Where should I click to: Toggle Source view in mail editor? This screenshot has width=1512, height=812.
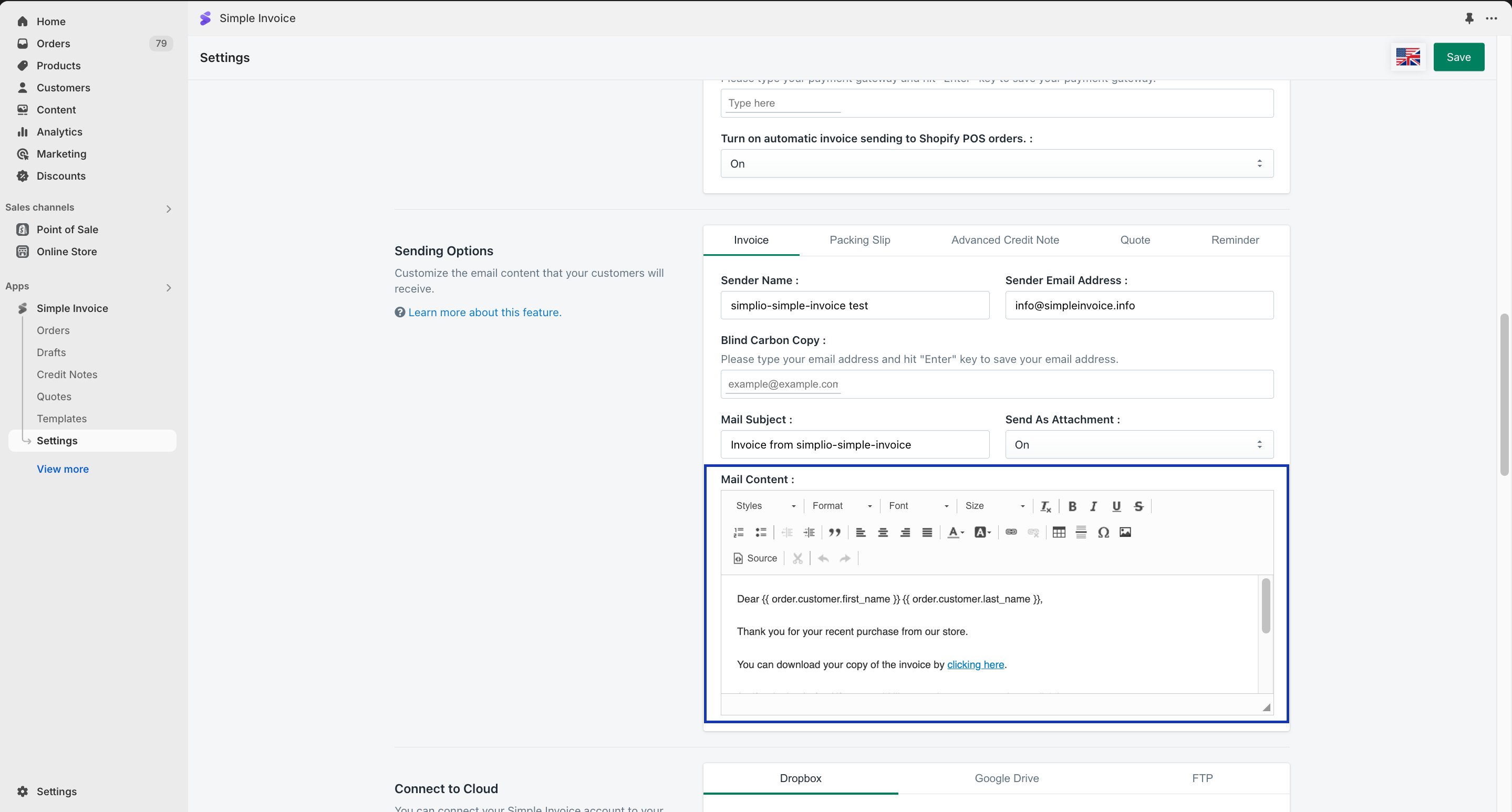tap(755, 558)
